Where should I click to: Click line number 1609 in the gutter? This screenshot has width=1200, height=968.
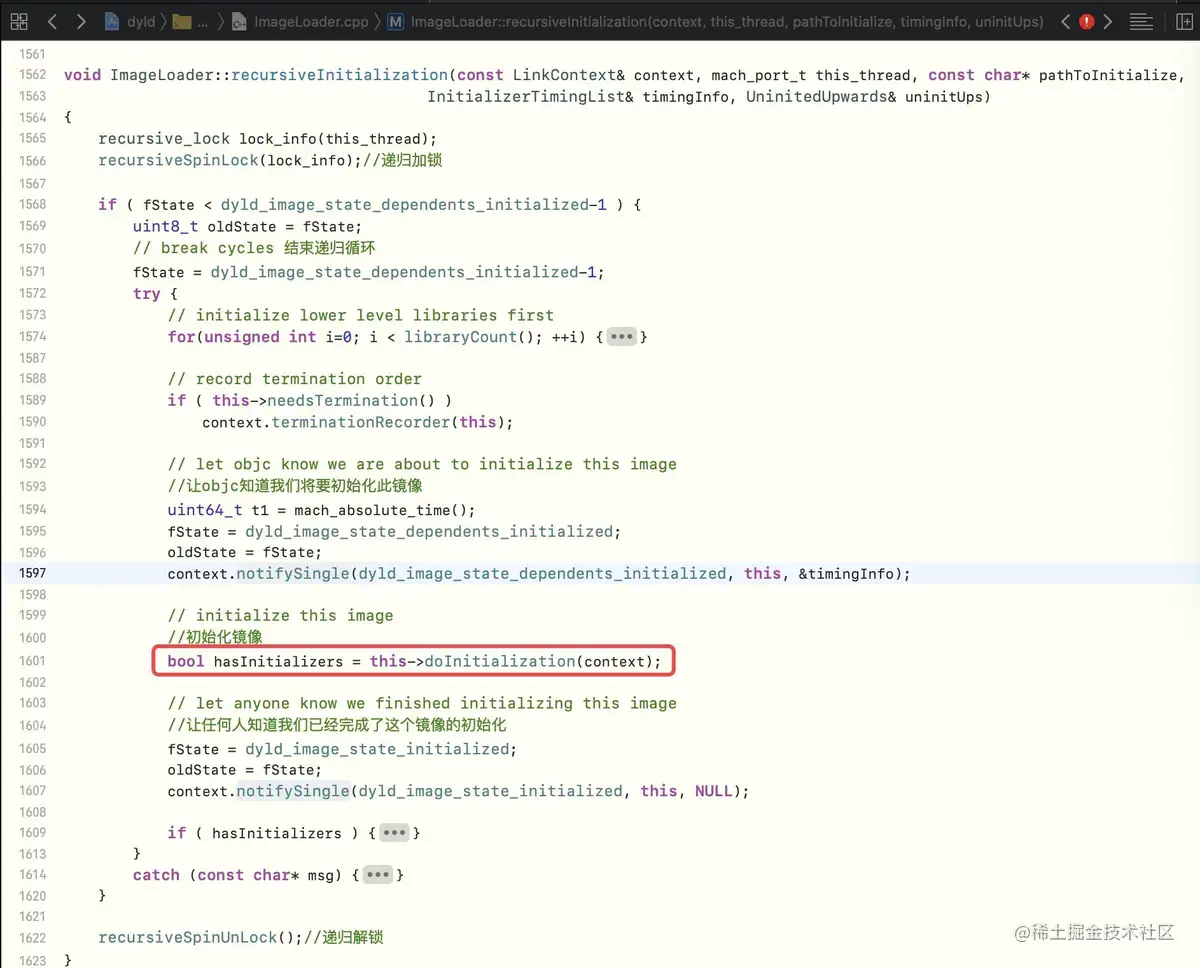(x=32, y=832)
